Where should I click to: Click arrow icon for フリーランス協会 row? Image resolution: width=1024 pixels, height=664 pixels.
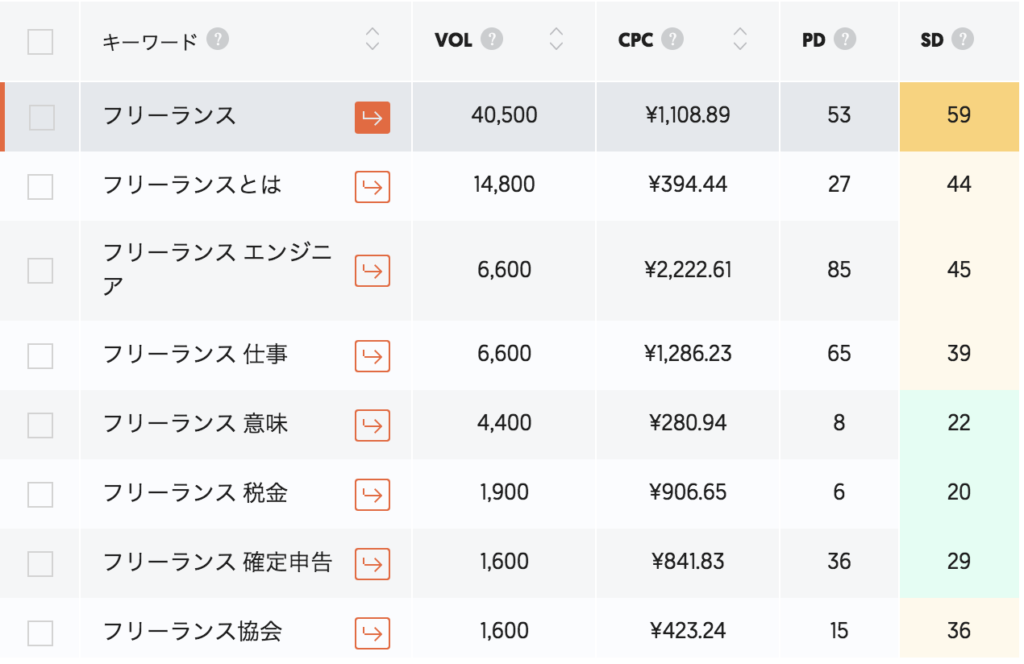372,633
